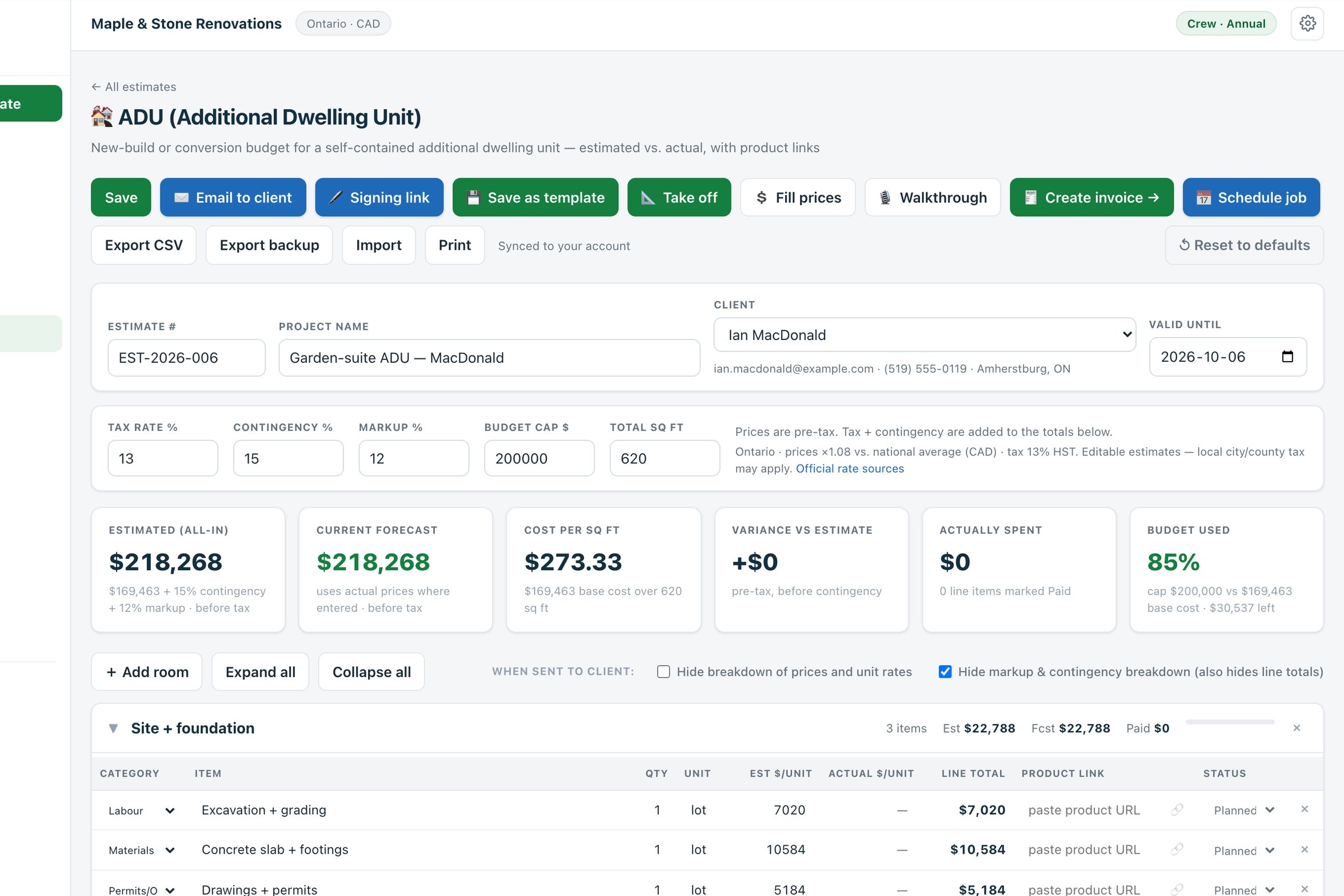Edit the Budget cap $ field

click(x=539, y=458)
